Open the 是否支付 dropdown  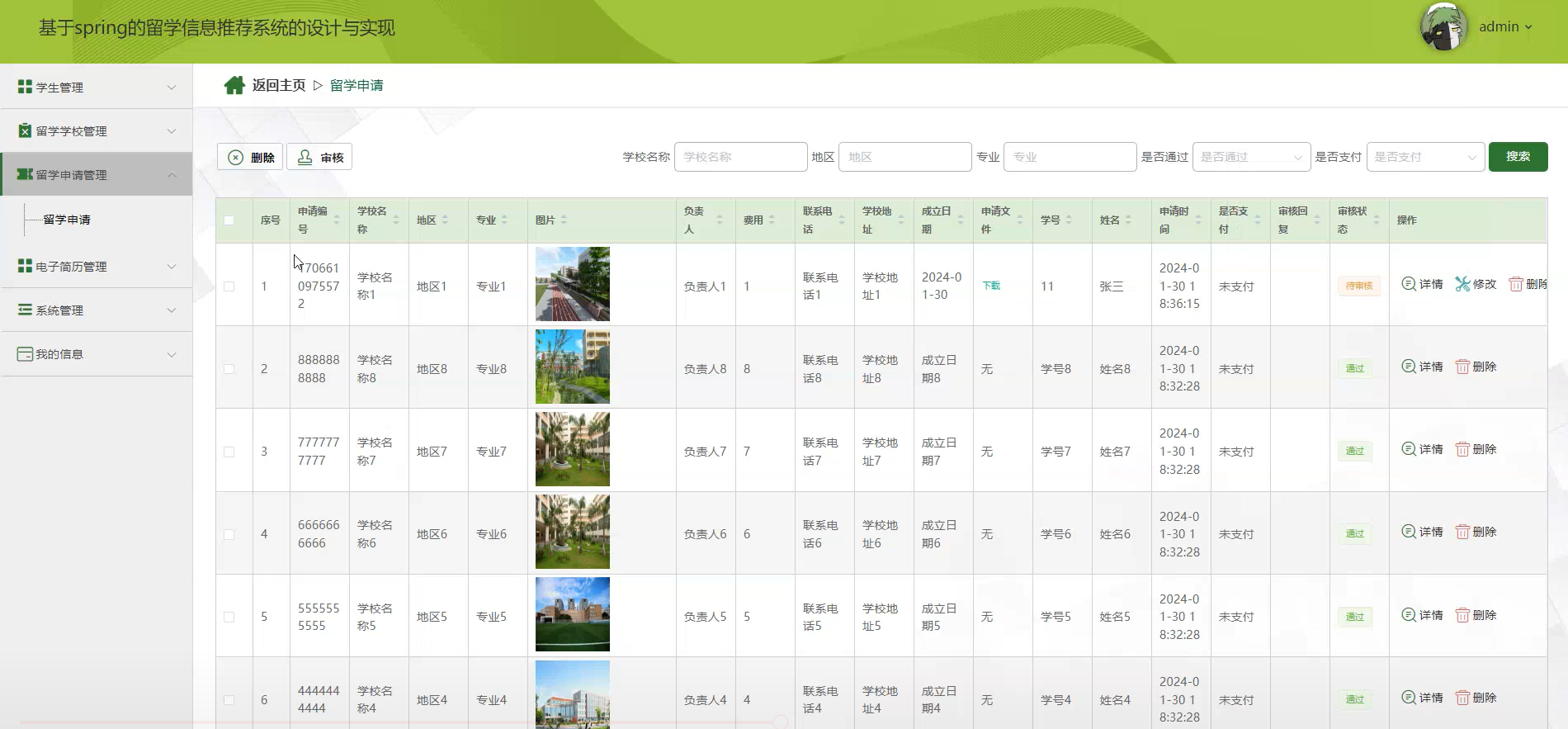(1425, 157)
